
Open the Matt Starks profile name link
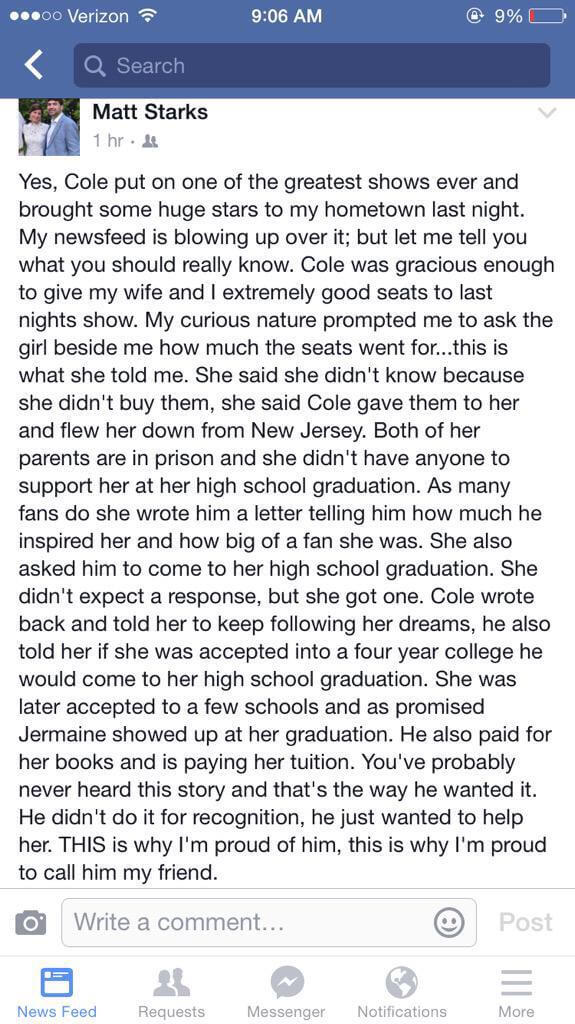(150, 112)
